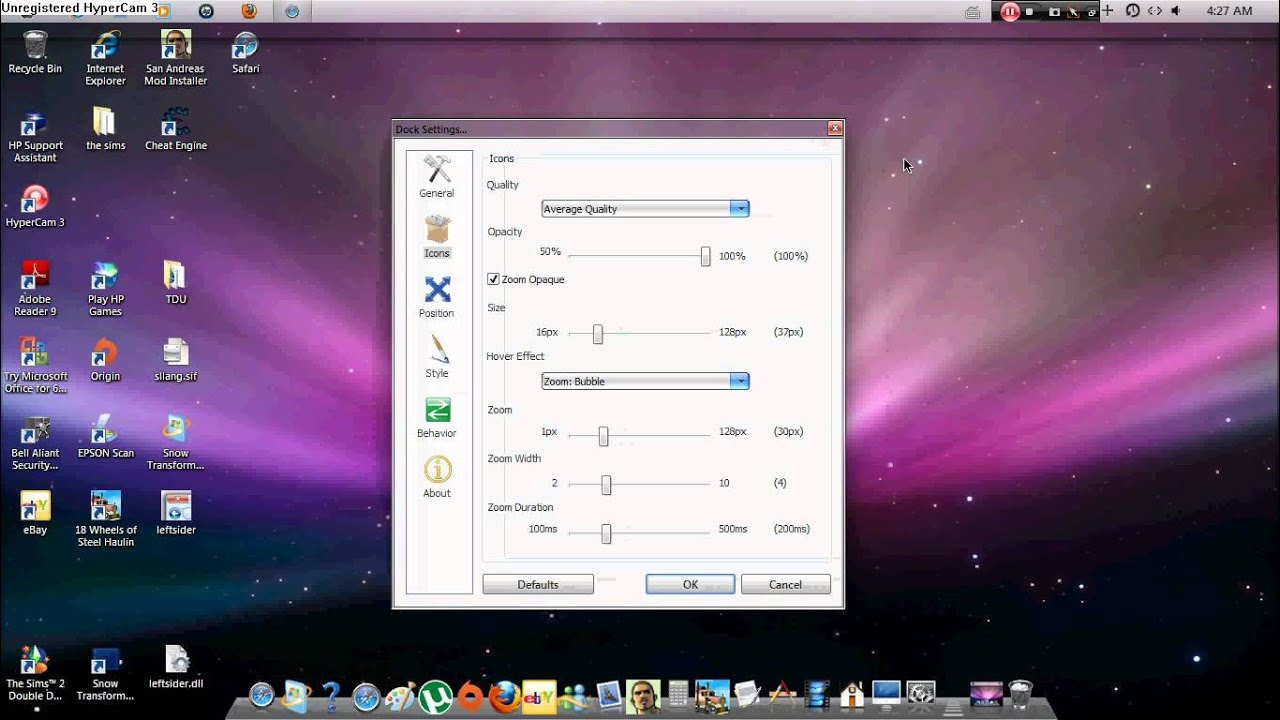Click the 4:27 AM clock
This screenshot has width=1280, height=720.
(1229, 11)
